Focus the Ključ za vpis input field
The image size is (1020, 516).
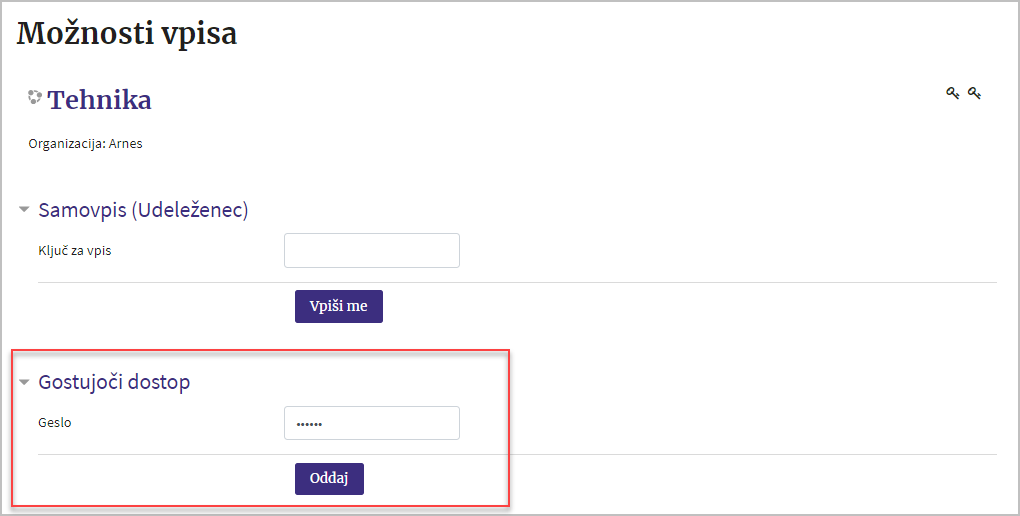pyautogui.click(x=372, y=251)
